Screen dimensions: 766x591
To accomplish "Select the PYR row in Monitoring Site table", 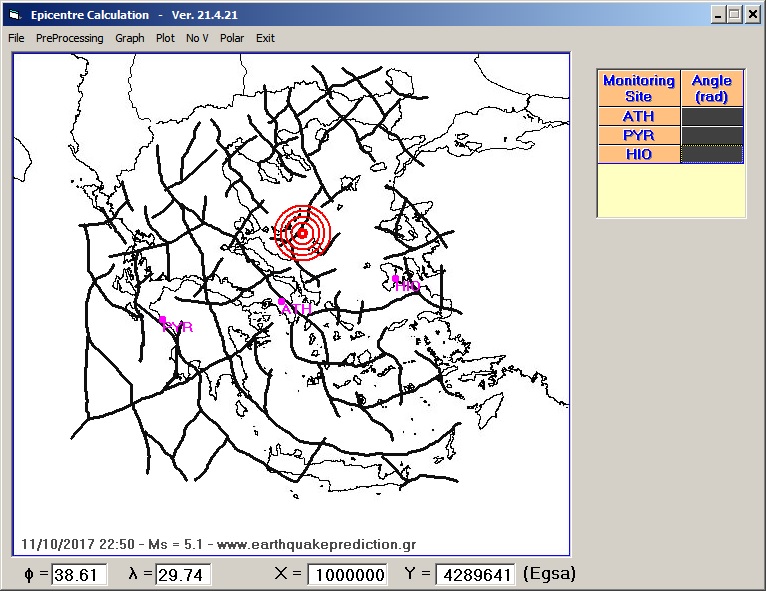I will click(638, 135).
